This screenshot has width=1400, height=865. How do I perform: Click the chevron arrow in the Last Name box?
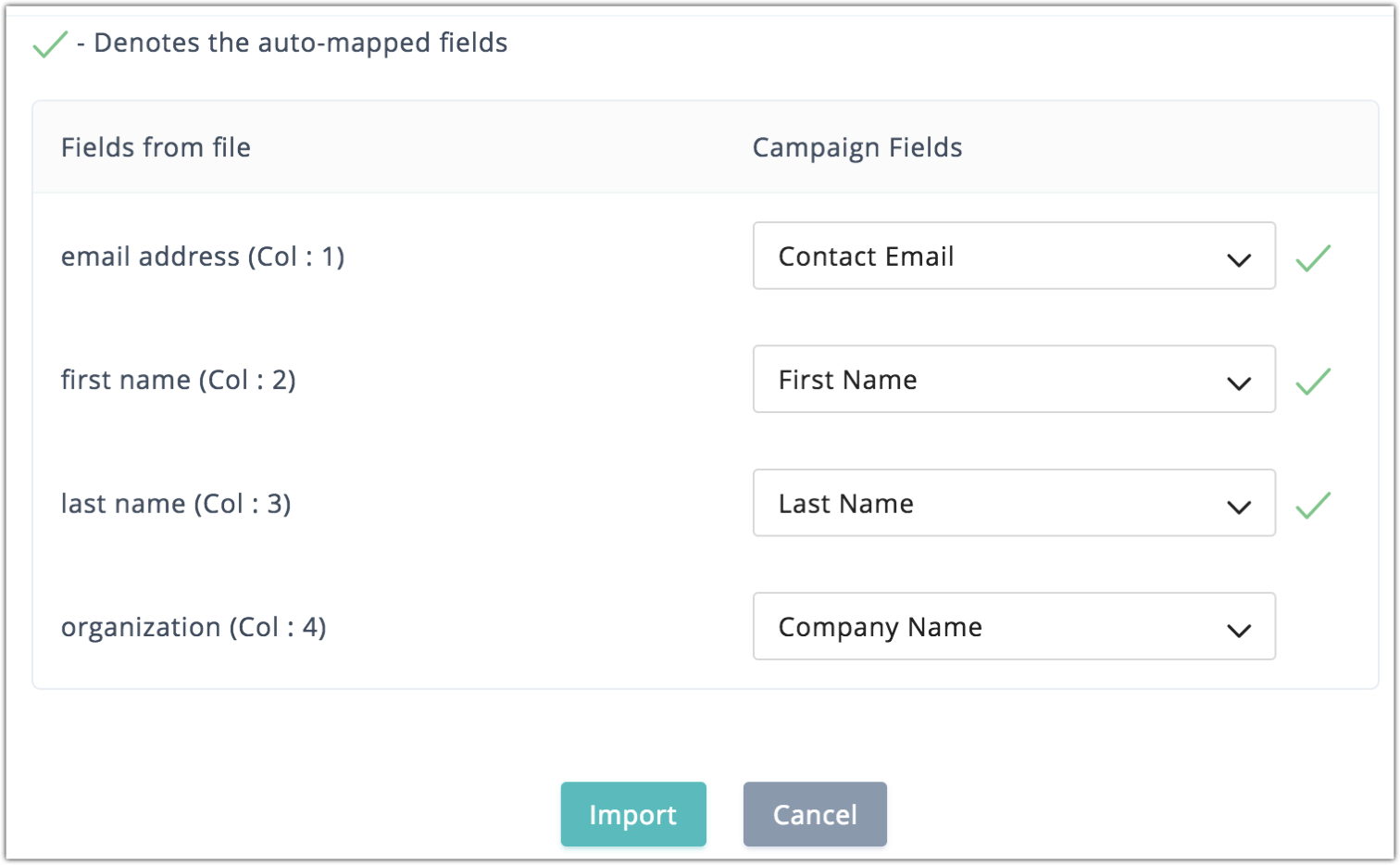click(x=1238, y=507)
